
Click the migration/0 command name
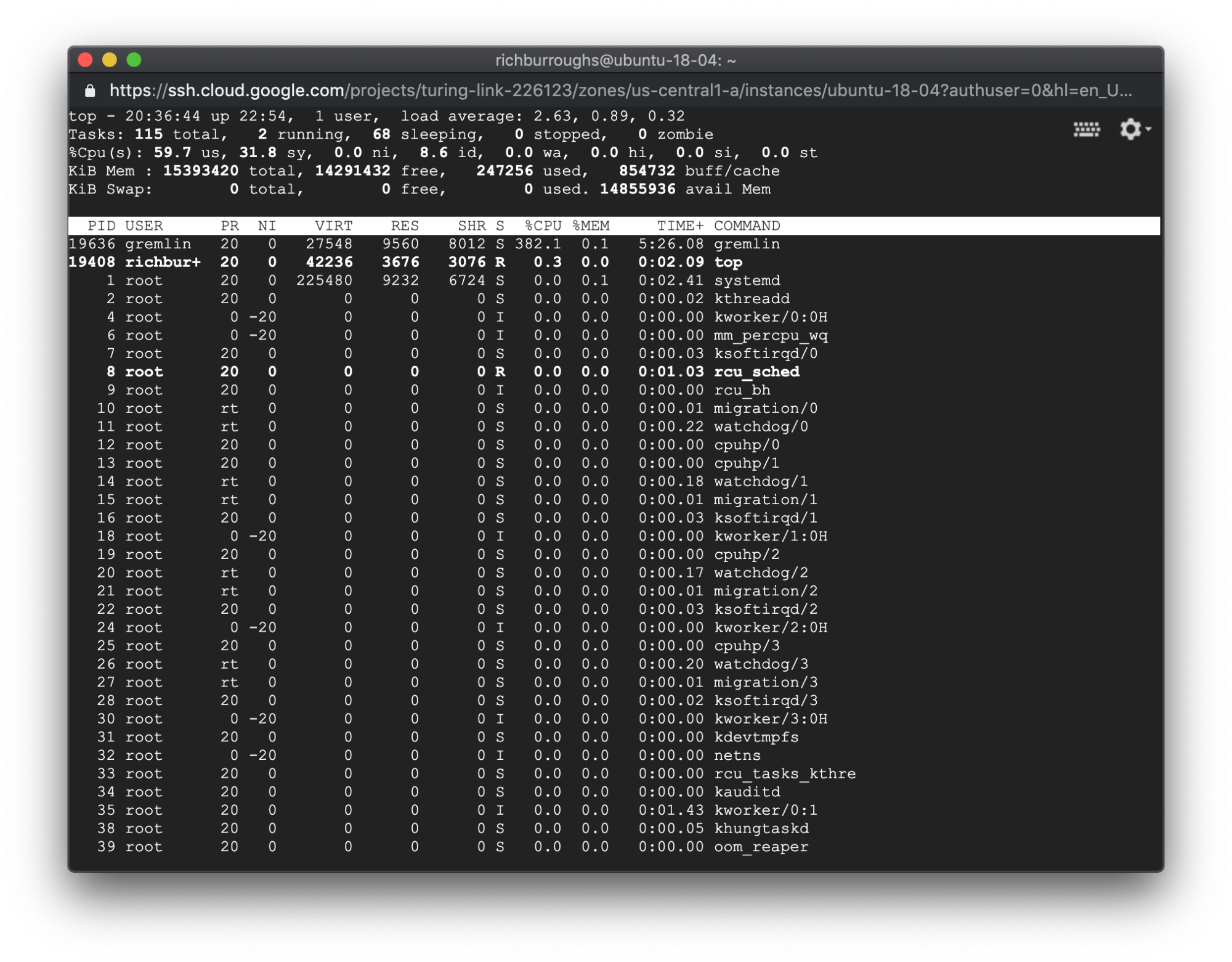pos(766,409)
